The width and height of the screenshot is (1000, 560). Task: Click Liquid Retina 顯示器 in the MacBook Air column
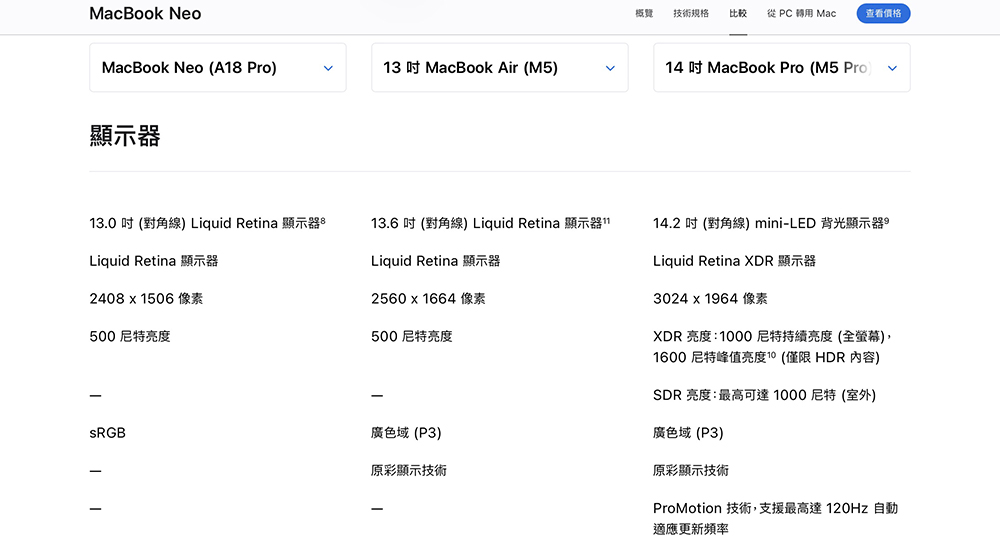tap(436, 261)
